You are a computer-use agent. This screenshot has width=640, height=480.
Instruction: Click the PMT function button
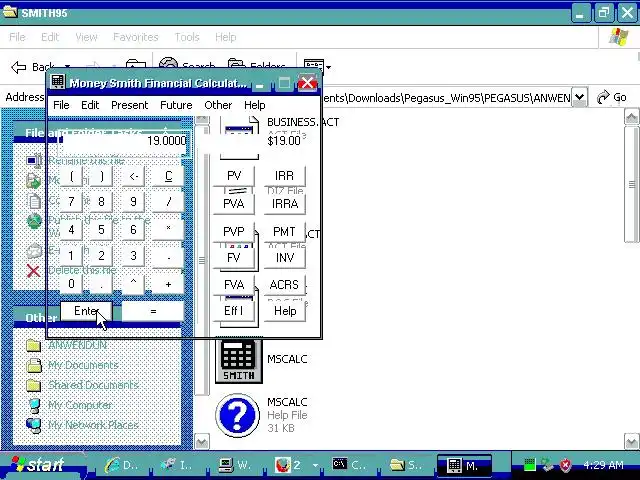[284, 231]
